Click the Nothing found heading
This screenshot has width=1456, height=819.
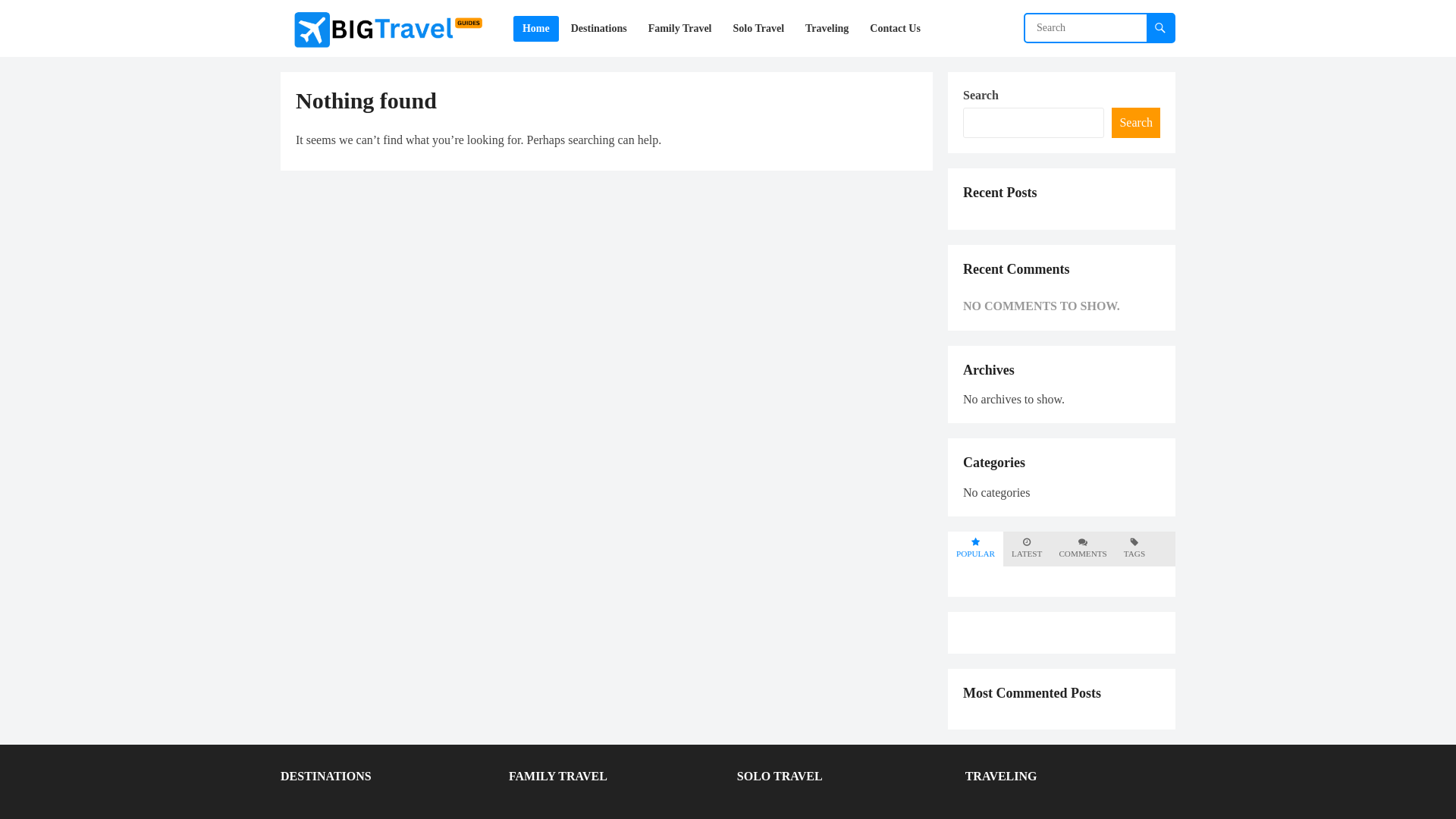pyautogui.click(x=366, y=101)
